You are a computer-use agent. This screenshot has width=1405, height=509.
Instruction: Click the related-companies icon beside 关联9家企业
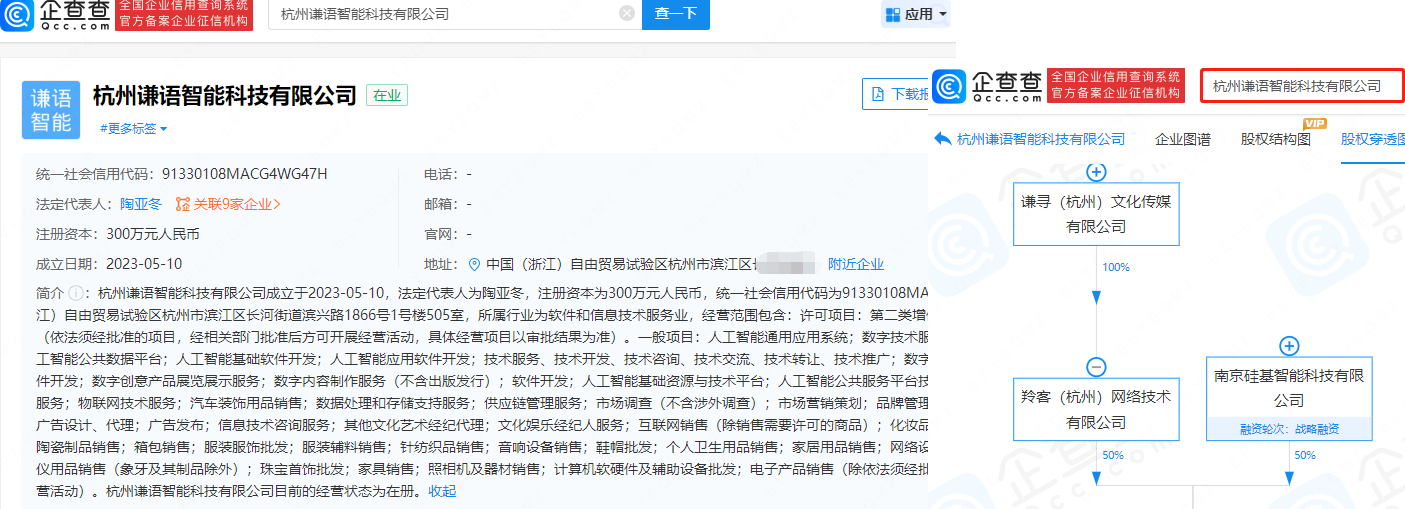tap(182, 204)
